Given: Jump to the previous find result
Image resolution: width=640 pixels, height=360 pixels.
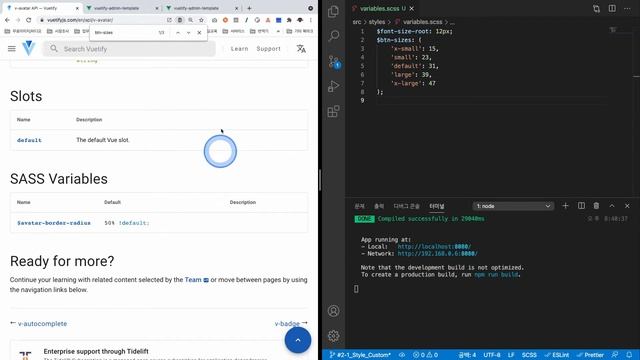Looking at the screenshot, I should [178, 33].
